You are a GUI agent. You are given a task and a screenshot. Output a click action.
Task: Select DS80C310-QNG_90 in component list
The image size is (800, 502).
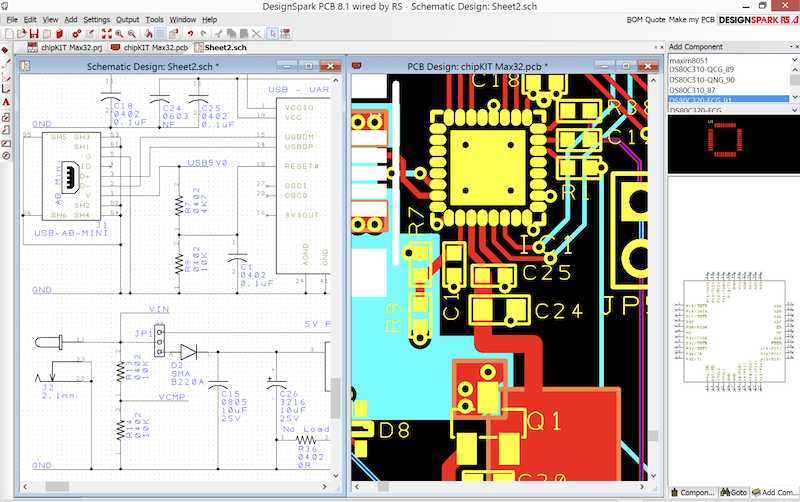[x=701, y=80]
